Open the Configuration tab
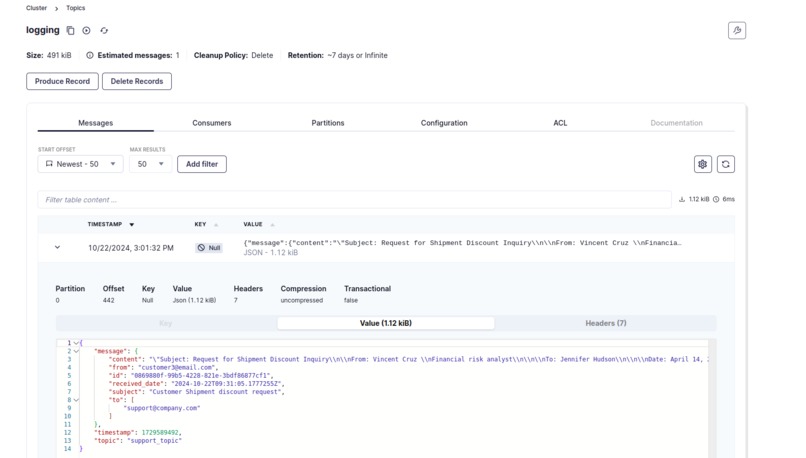This screenshot has height=458, width=806. (x=444, y=123)
